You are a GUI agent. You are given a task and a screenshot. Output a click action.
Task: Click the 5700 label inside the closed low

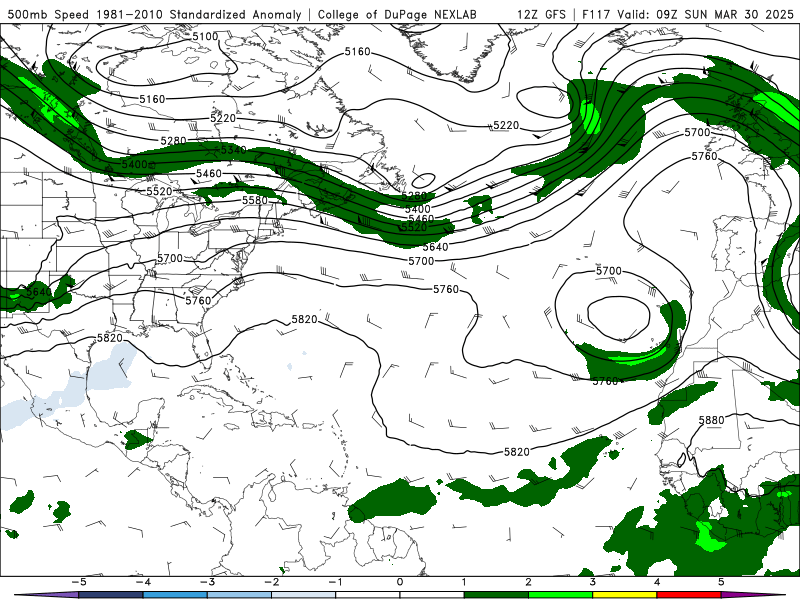point(609,270)
